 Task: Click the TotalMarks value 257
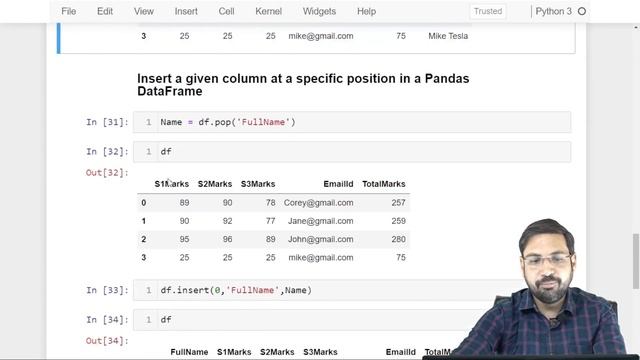click(398, 203)
